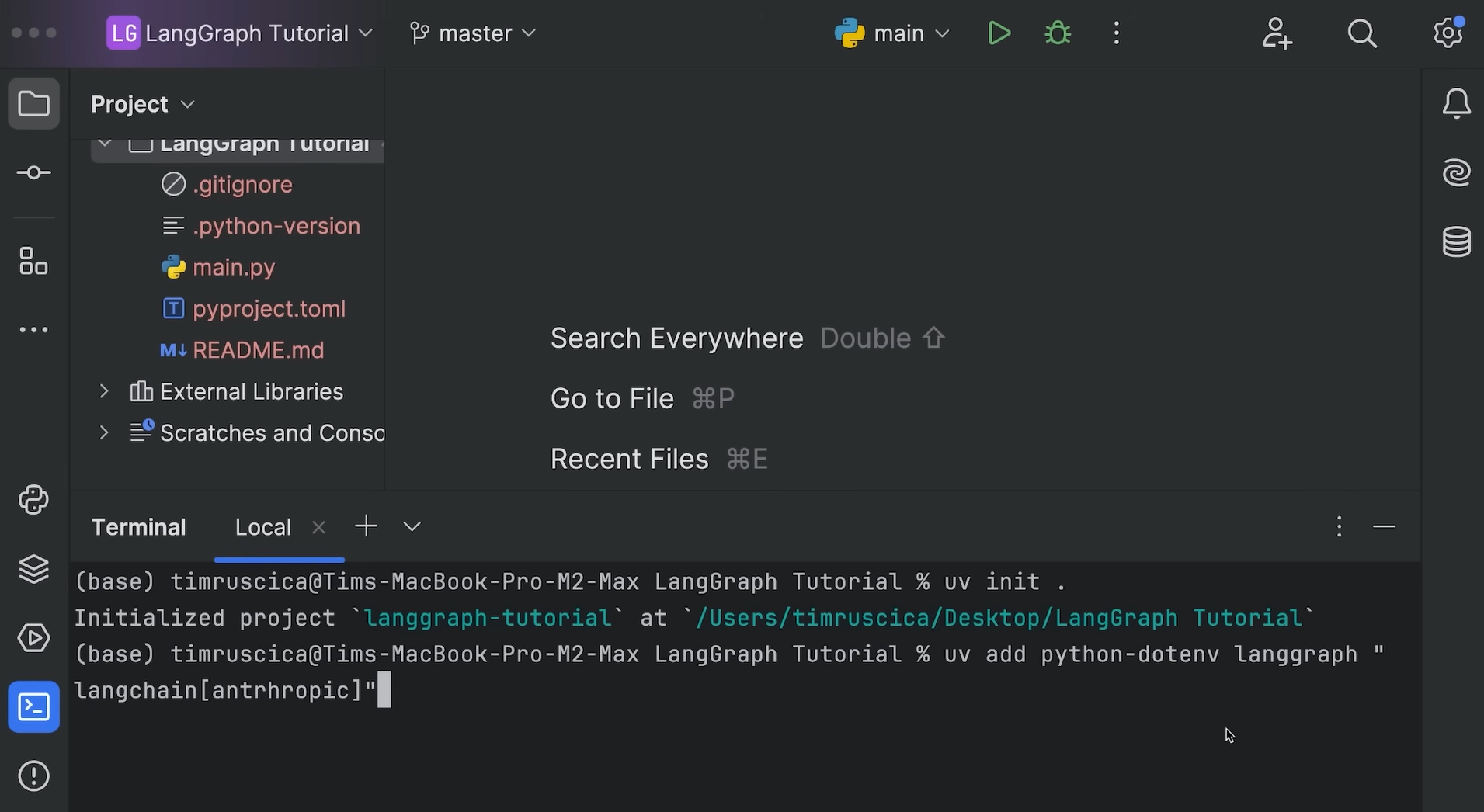Screen dimensions: 1484x812
Task: Add a new terminal tab
Action: (x=366, y=526)
